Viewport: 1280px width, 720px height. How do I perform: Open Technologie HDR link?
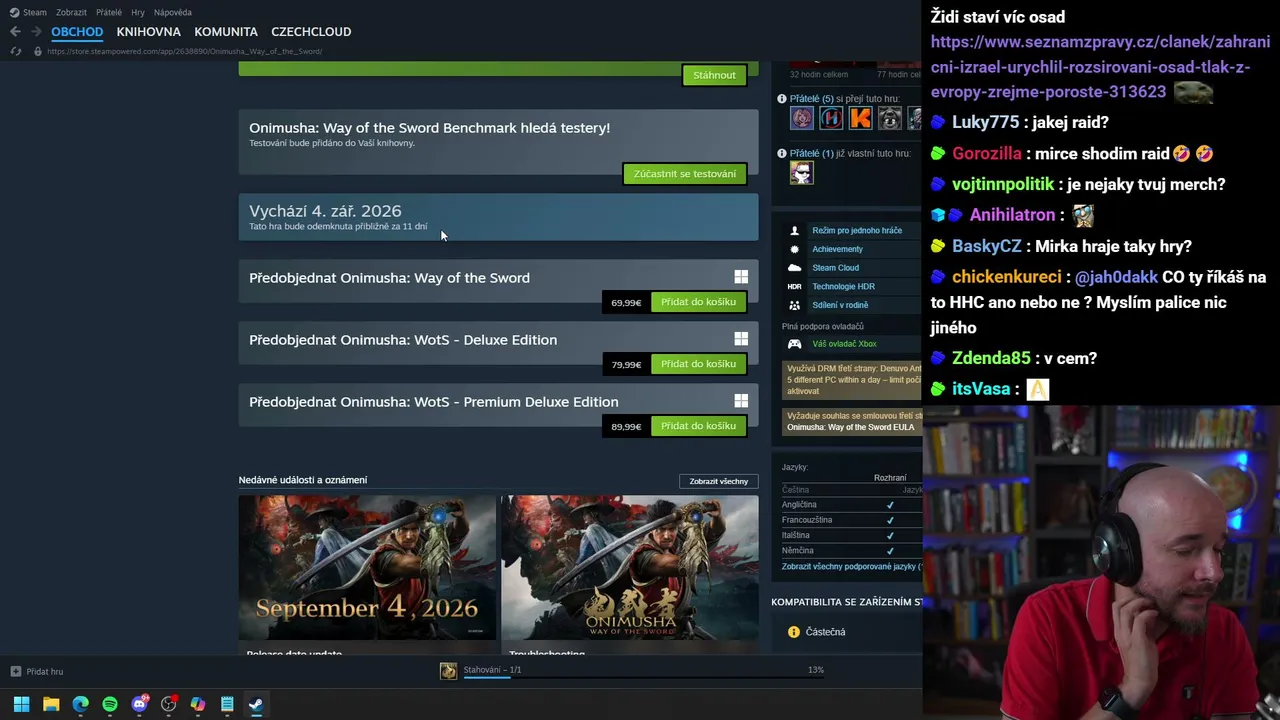pyautogui.click(x=843, y=287)
